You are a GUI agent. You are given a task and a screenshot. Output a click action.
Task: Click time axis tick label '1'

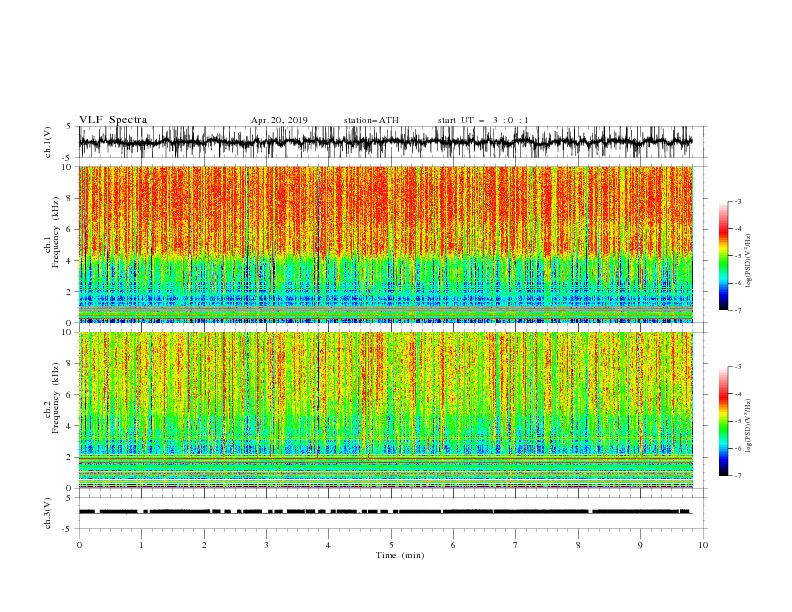point(141,545)
